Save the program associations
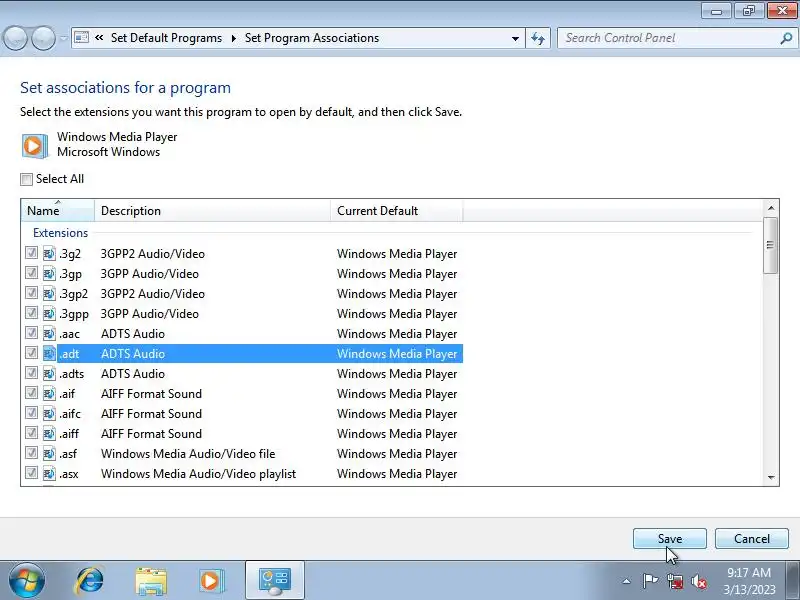The width and height of the screenshot is (800, 600). tap(669, 538)
